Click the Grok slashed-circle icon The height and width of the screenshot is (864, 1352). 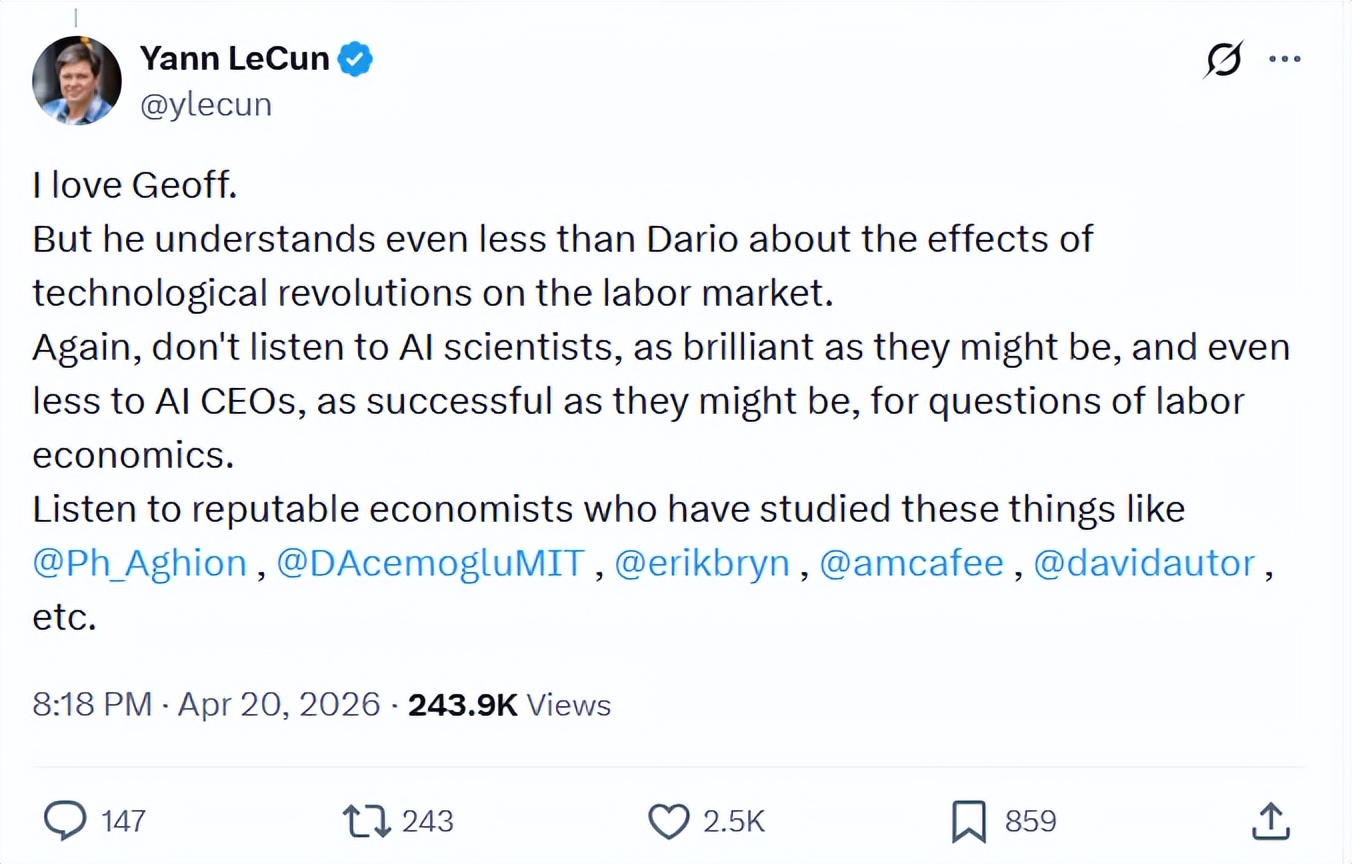[1223, 60]
